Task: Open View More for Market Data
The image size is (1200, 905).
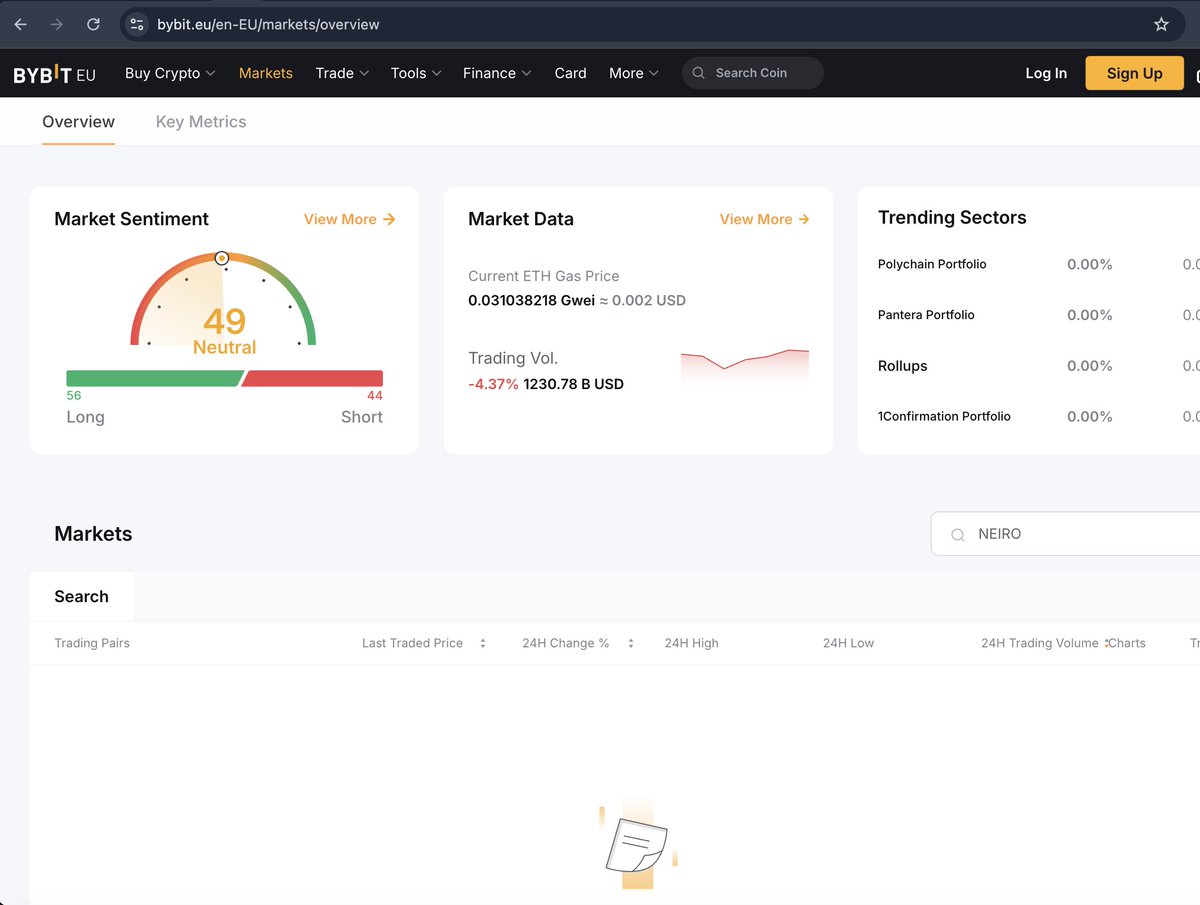Action: click(765, 219)
